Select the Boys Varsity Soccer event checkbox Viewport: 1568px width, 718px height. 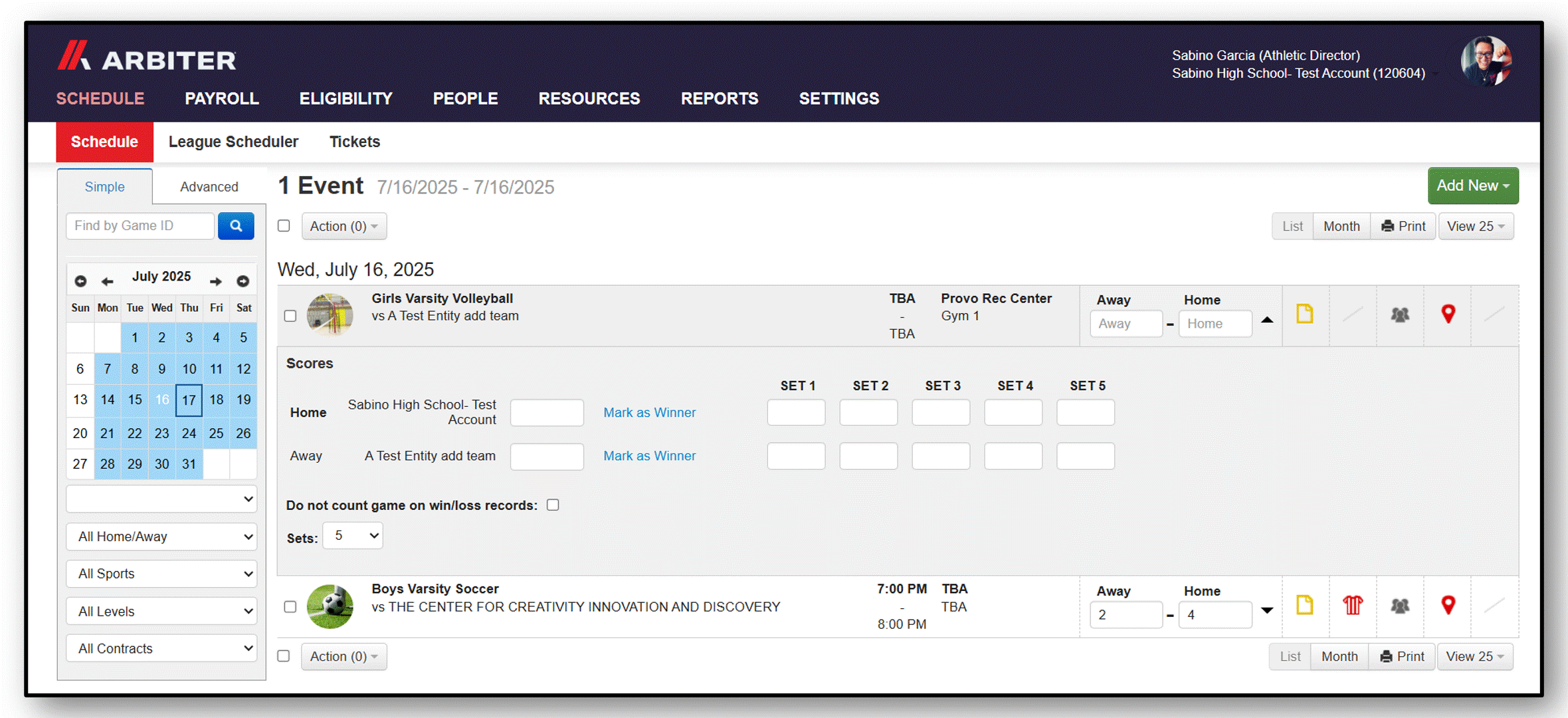pyautogui.click(x=290, y=606)
